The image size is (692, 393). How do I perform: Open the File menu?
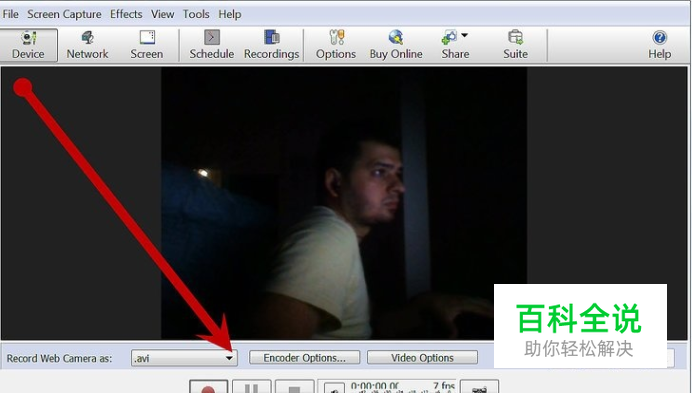11,14
